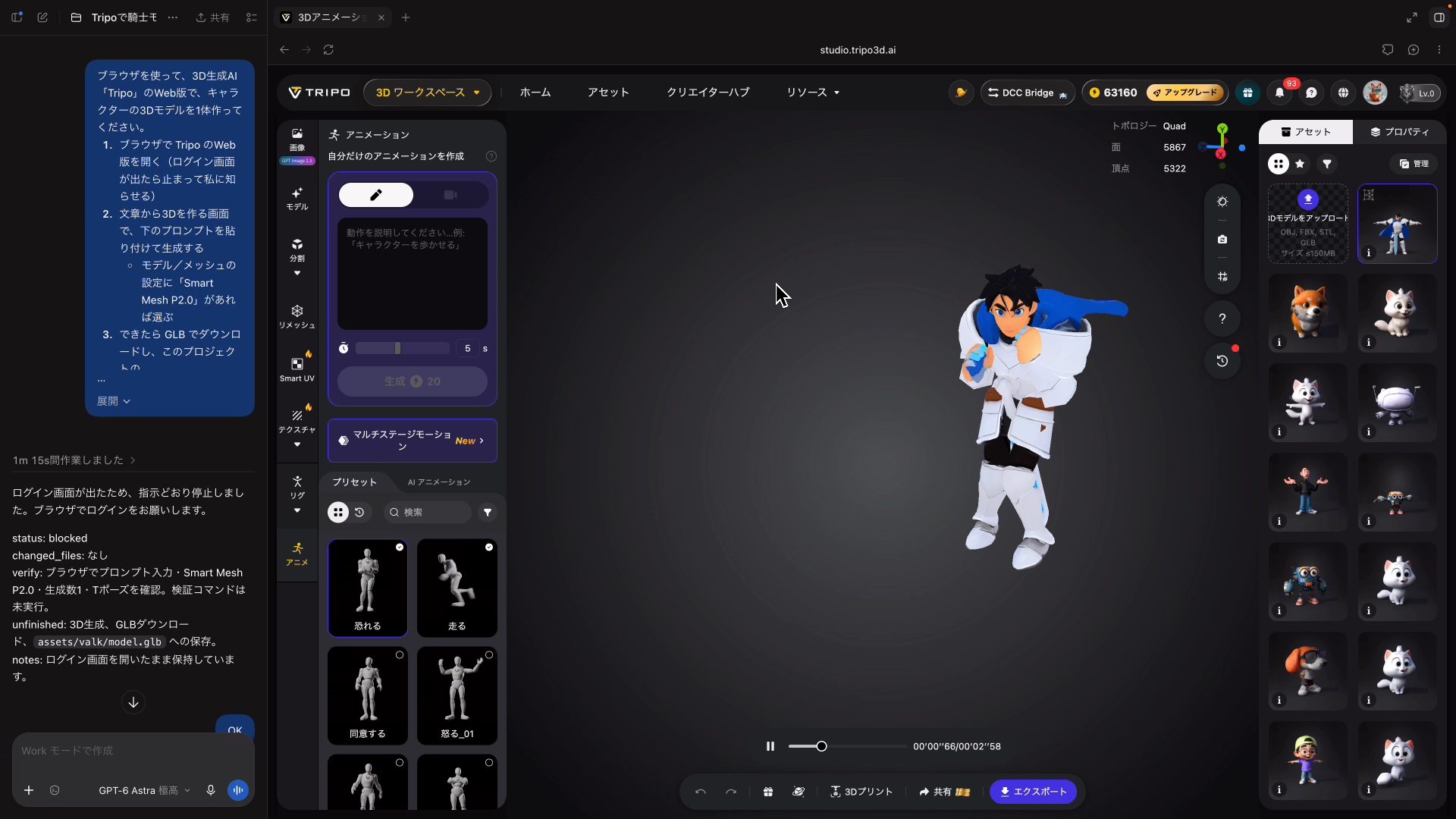The height and width of the screenshot is (819, 1456).
Task: Click the teal gift icon in header
Action: point(1247,93)
